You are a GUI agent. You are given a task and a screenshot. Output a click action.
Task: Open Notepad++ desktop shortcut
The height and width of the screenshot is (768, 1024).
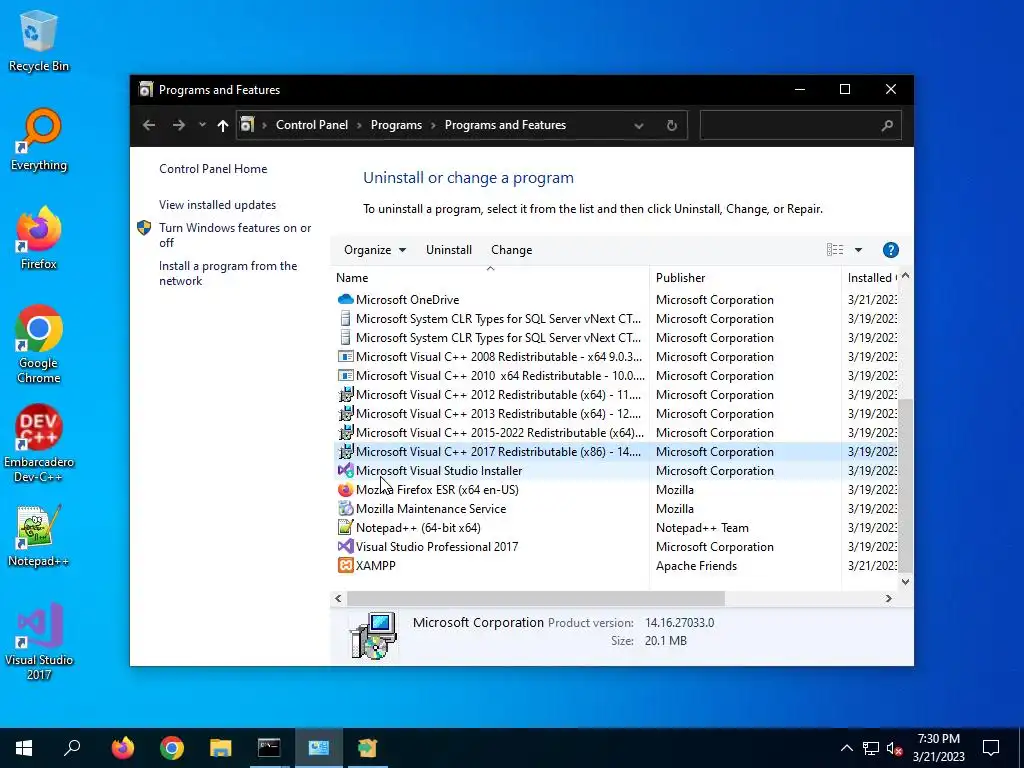coord(39,536)
